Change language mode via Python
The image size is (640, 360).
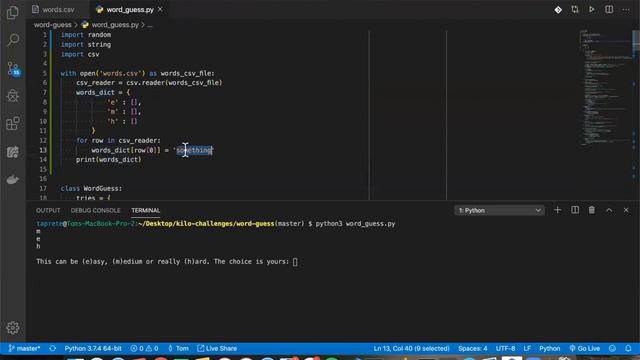549,348
